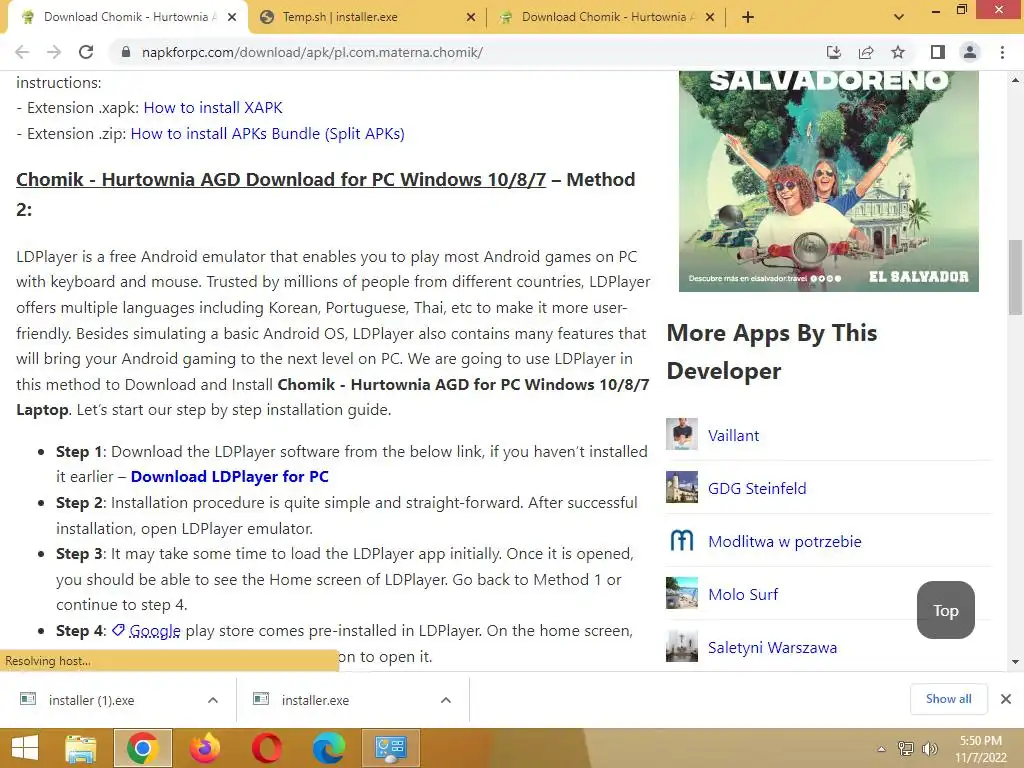Open the Chrome profile avatar
Screen dimensions: 1024x768
(970, 52)
